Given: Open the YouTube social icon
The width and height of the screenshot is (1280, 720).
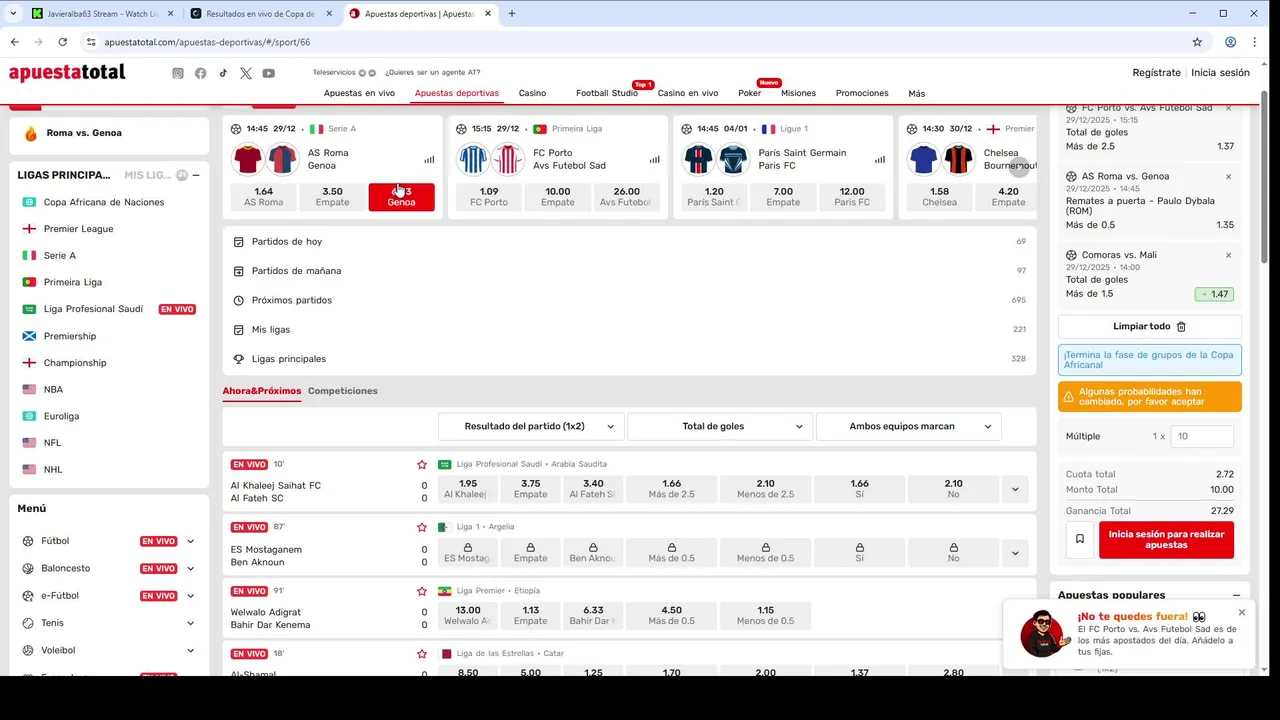Looking at the screenshot, I should pos(269,73).
